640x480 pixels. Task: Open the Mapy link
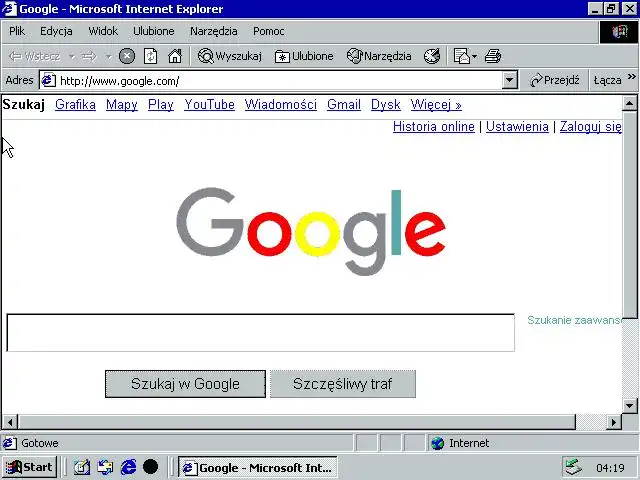[122, 105]
